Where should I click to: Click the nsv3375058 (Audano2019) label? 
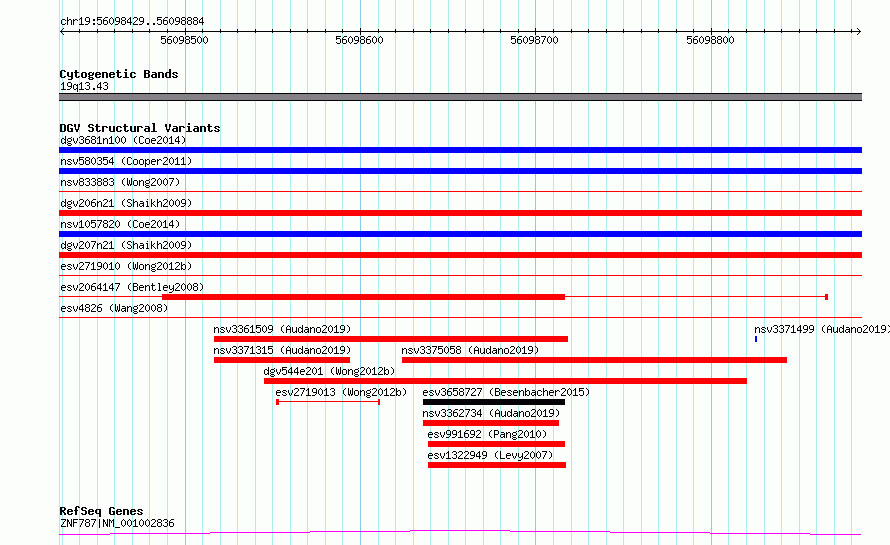click(x=470, y=350)
